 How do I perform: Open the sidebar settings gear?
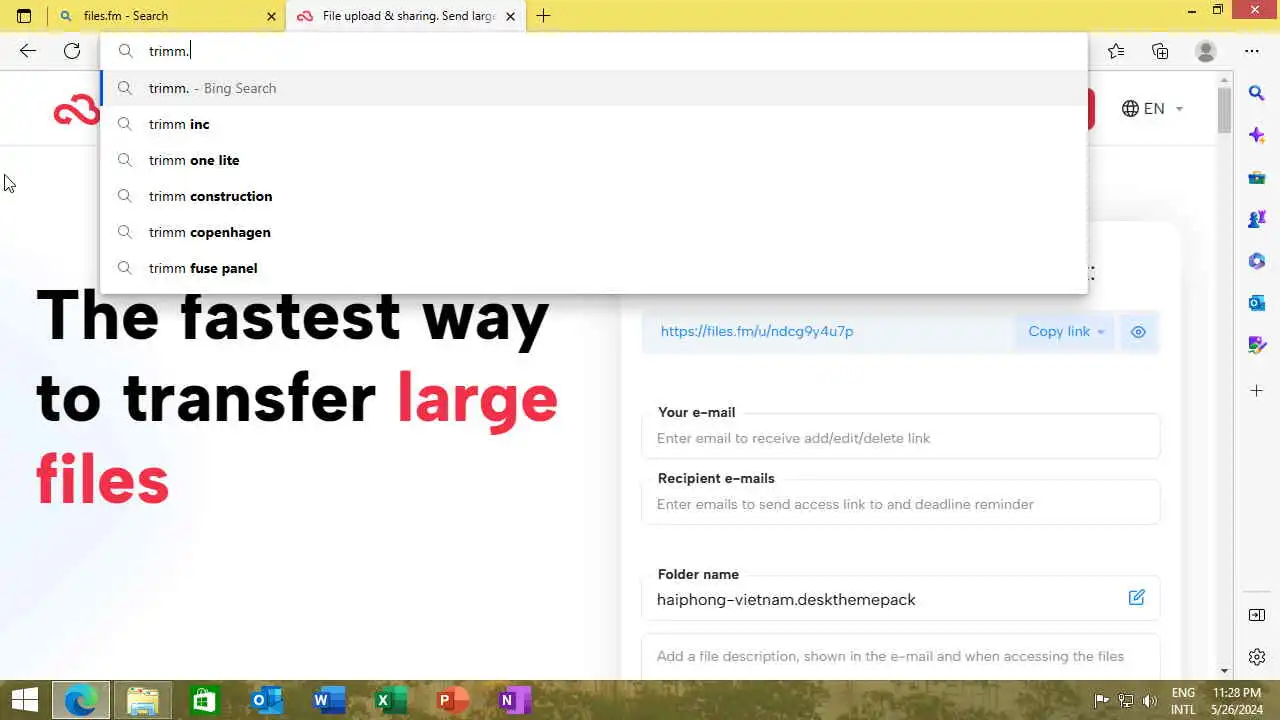[x=1257, y=657]
